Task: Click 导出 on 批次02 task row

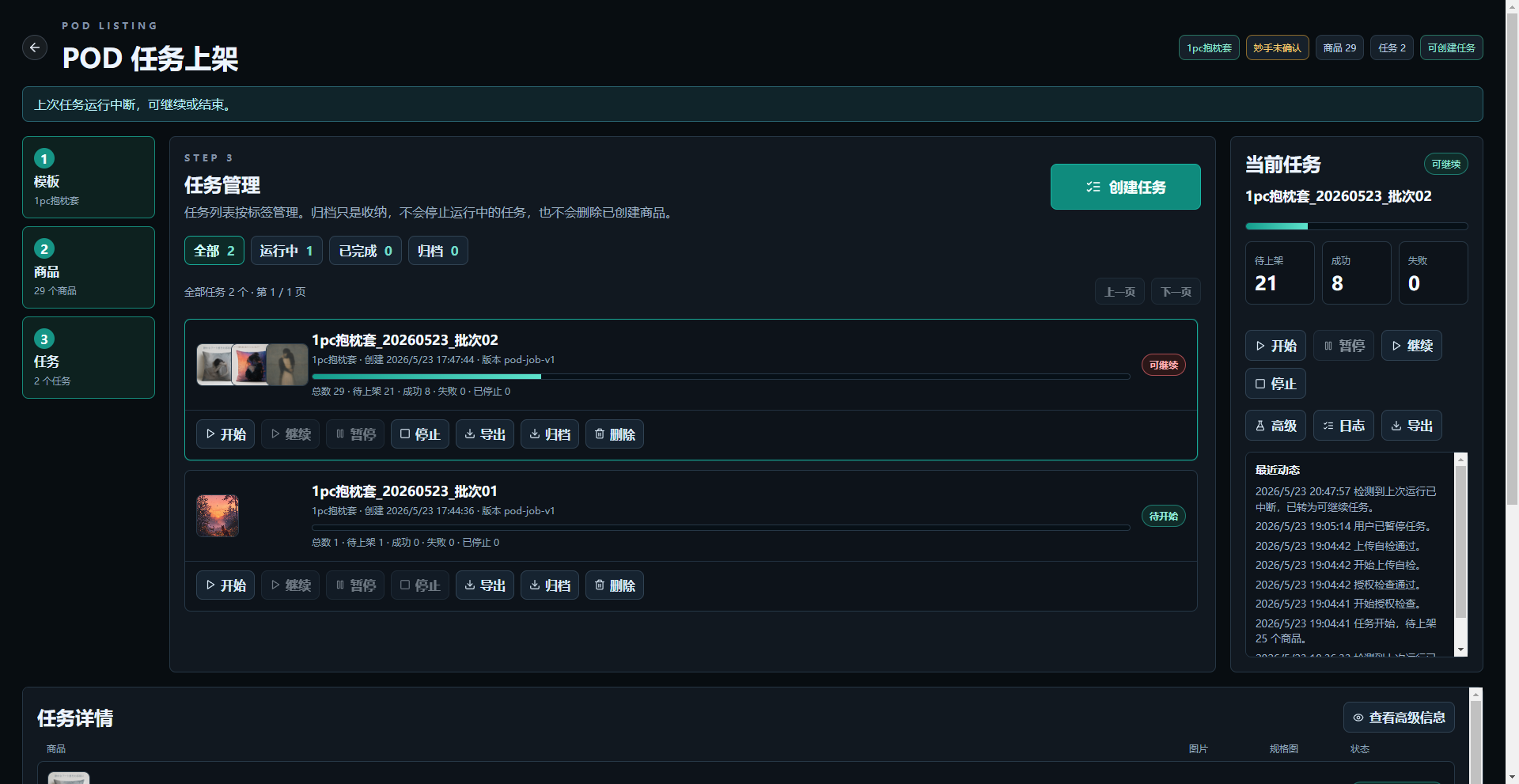Action: (x=485, y=434)
